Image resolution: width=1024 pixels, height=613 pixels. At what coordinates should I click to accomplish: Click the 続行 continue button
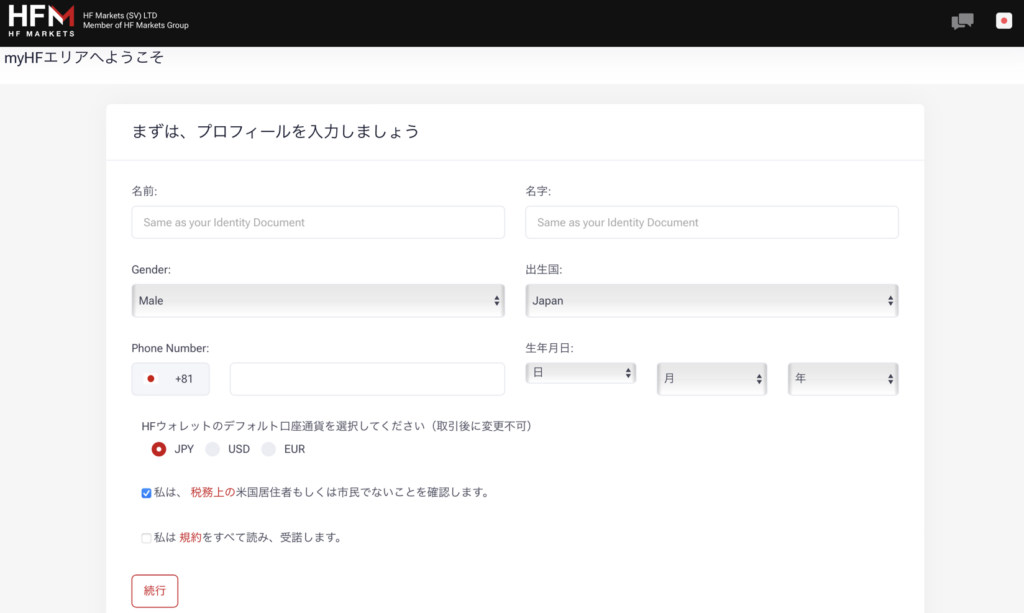coord(155,591)
